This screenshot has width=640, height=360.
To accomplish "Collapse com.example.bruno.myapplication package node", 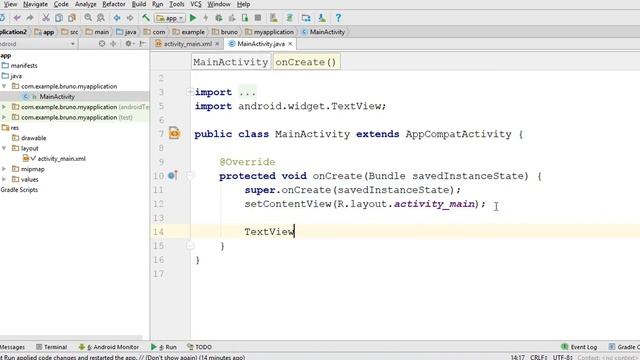I will (x=4, y=86).
